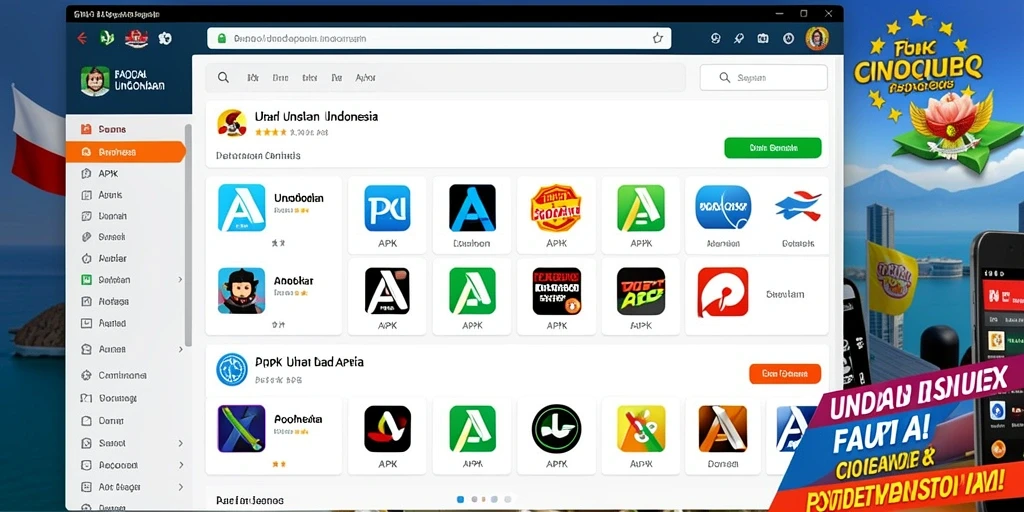Click the orange button in the second section
This screenshot has height=512, width=1024.
tap(785, 374)
